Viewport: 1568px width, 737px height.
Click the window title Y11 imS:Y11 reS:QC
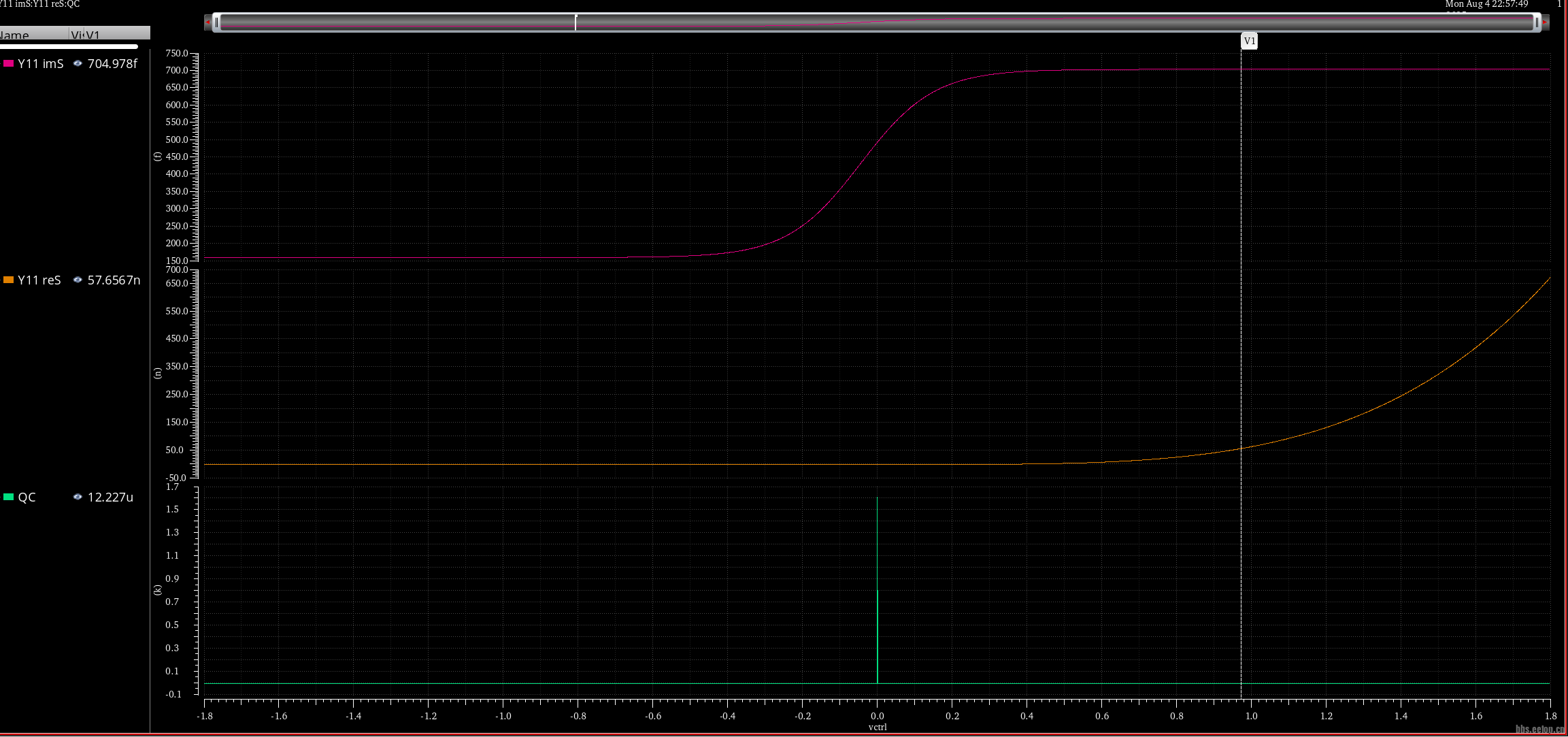40,4
